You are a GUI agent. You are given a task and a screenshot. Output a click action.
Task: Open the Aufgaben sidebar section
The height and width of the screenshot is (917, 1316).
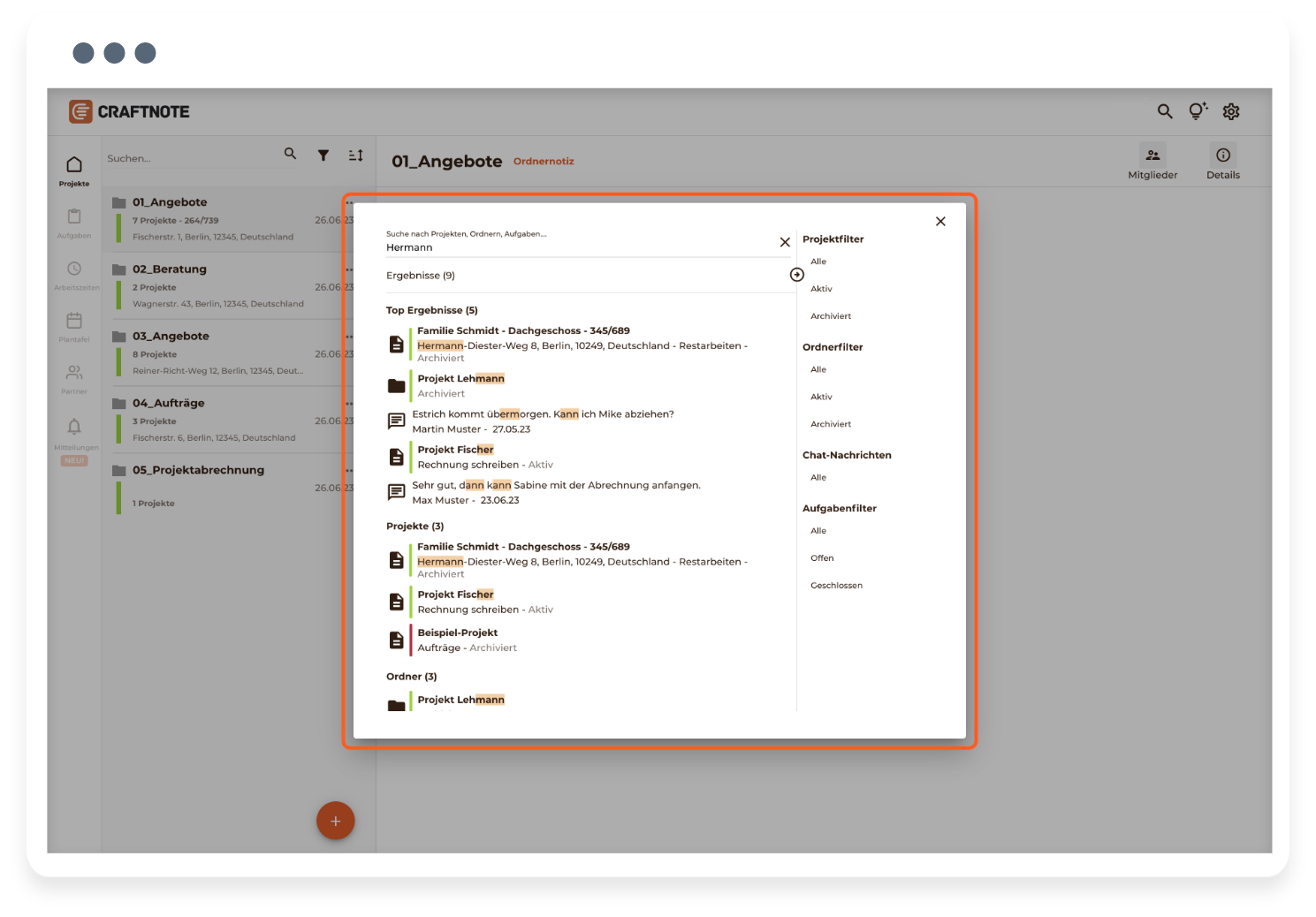coord(74,223)
